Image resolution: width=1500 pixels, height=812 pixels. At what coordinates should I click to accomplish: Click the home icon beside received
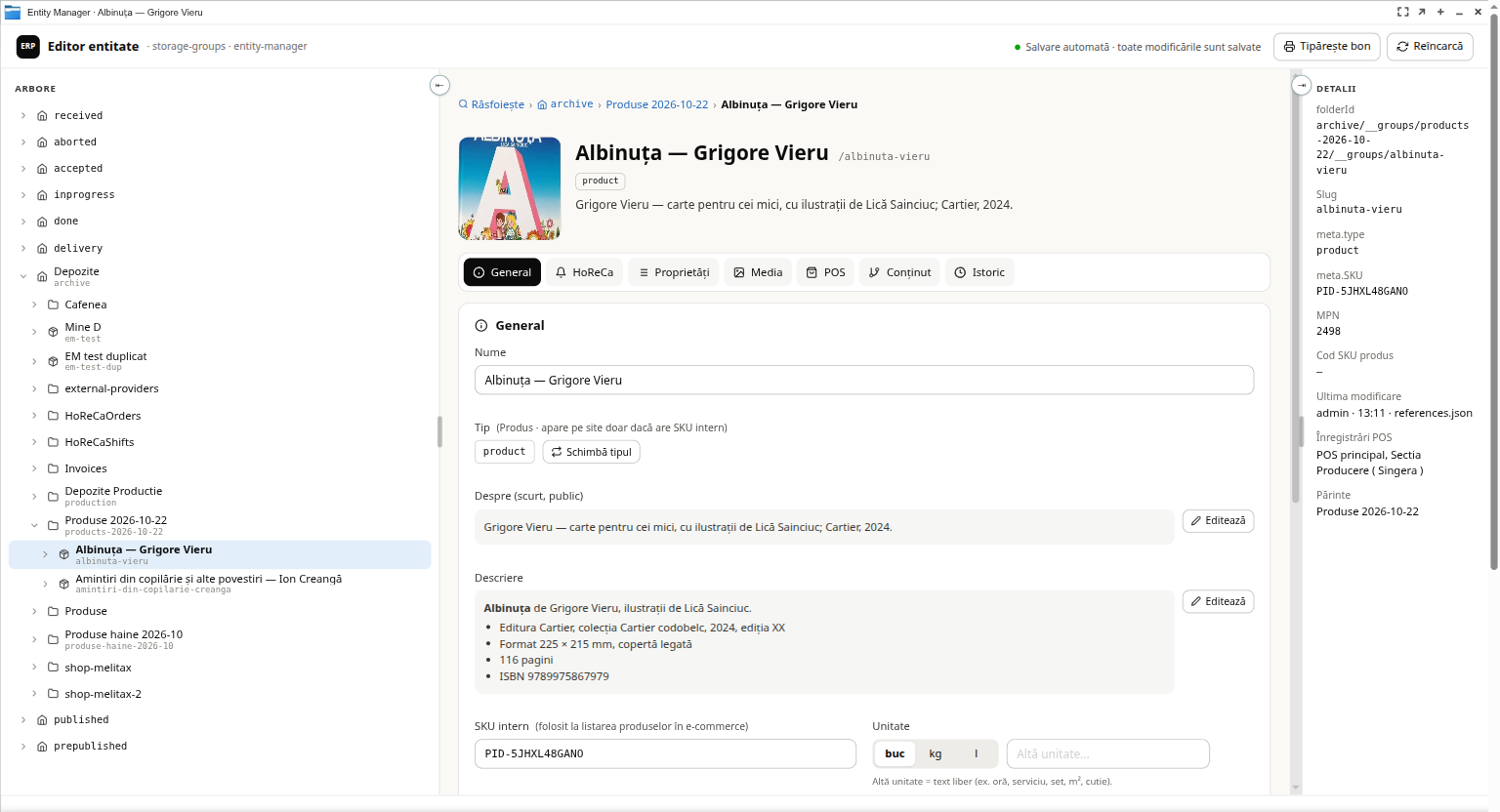(x=42, y=115)
